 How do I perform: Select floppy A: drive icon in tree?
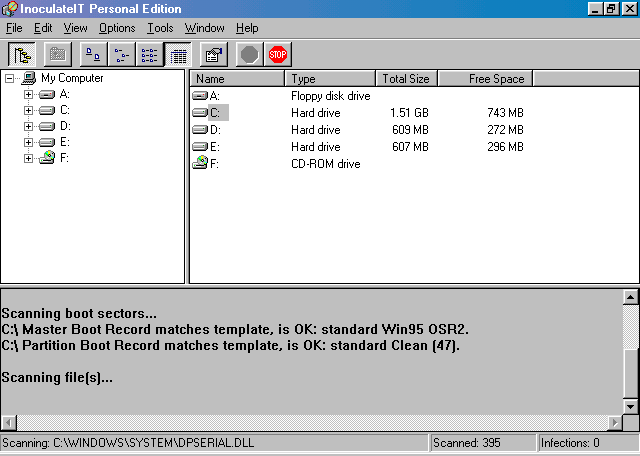tap(47, 95)
